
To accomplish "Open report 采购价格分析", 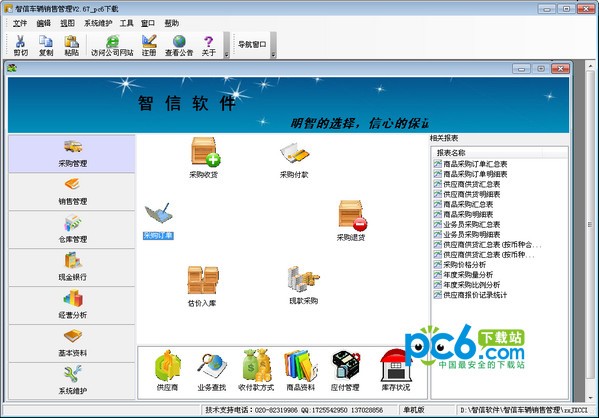I will [x=460, y=264].
